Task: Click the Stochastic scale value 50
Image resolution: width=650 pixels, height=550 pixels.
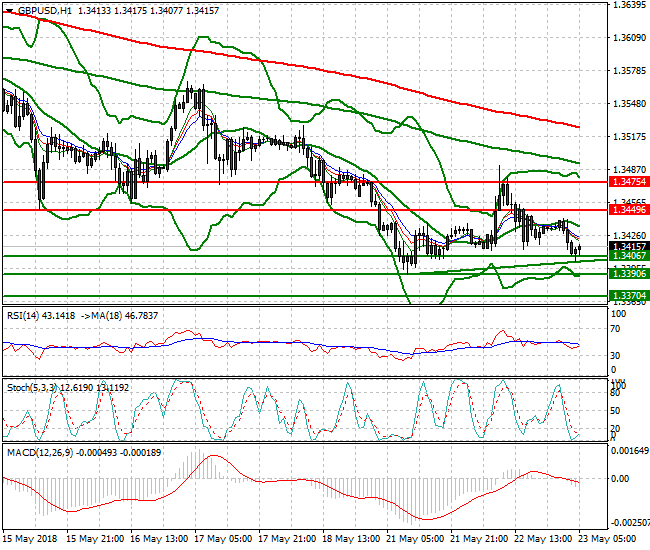Action: [x=616, y=411]
